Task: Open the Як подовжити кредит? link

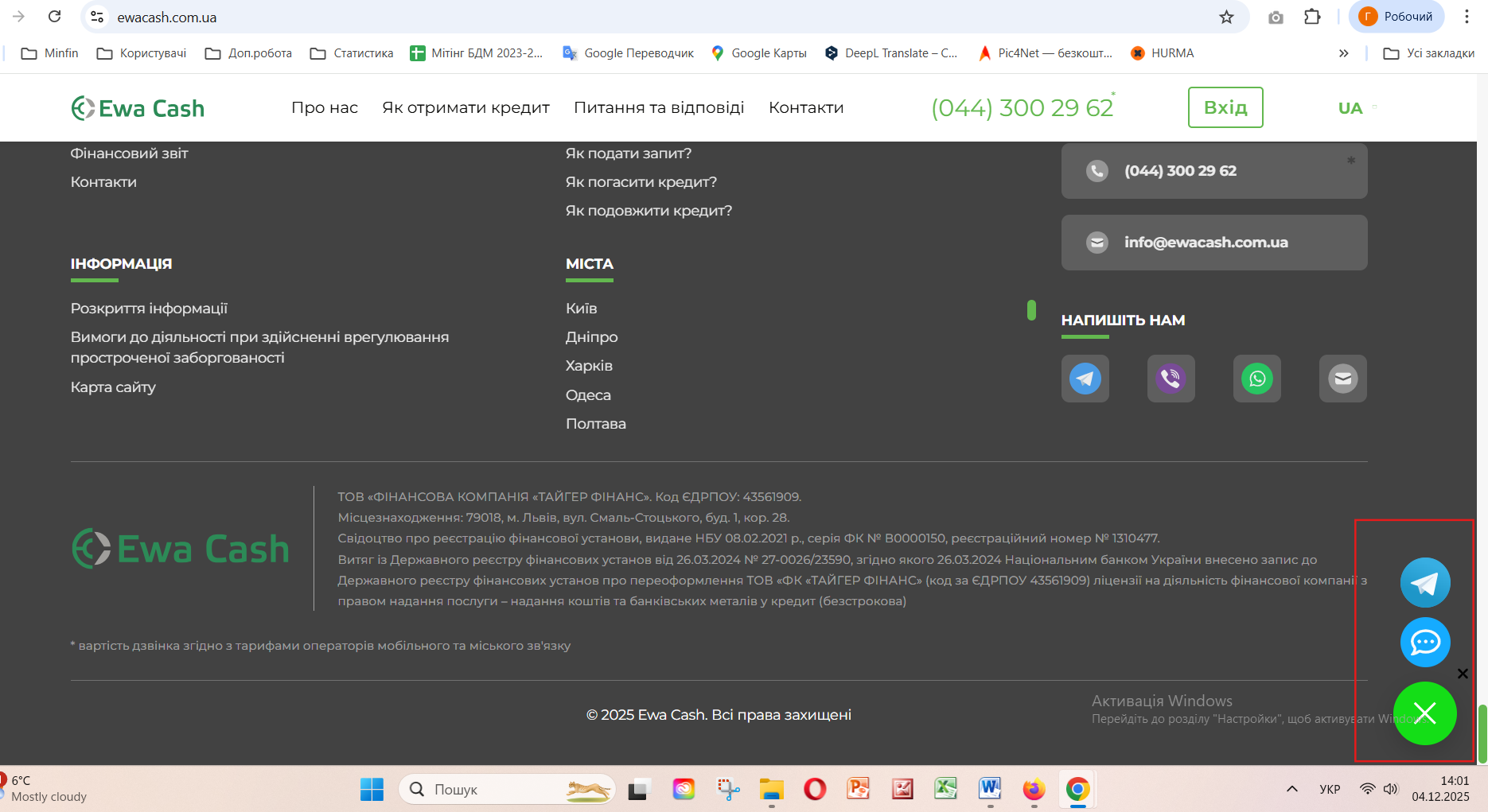Action: (x=649, y=211)
